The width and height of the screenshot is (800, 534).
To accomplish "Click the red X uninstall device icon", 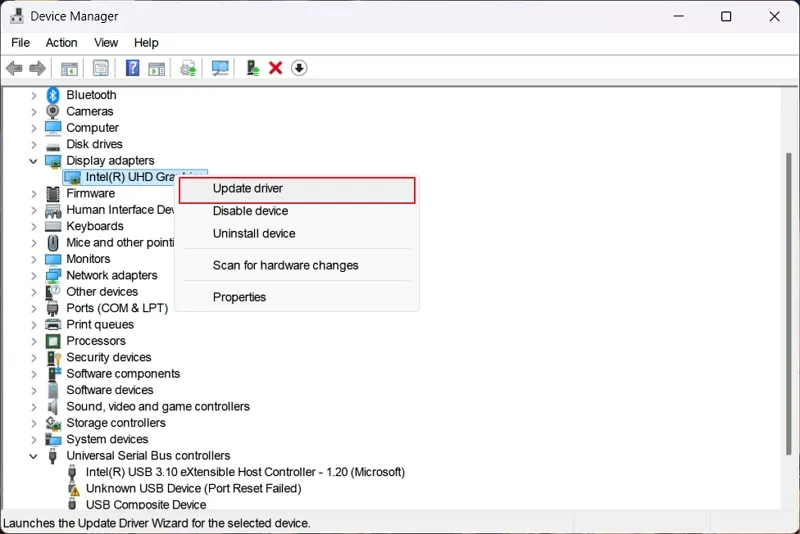I will pos(276,68).
